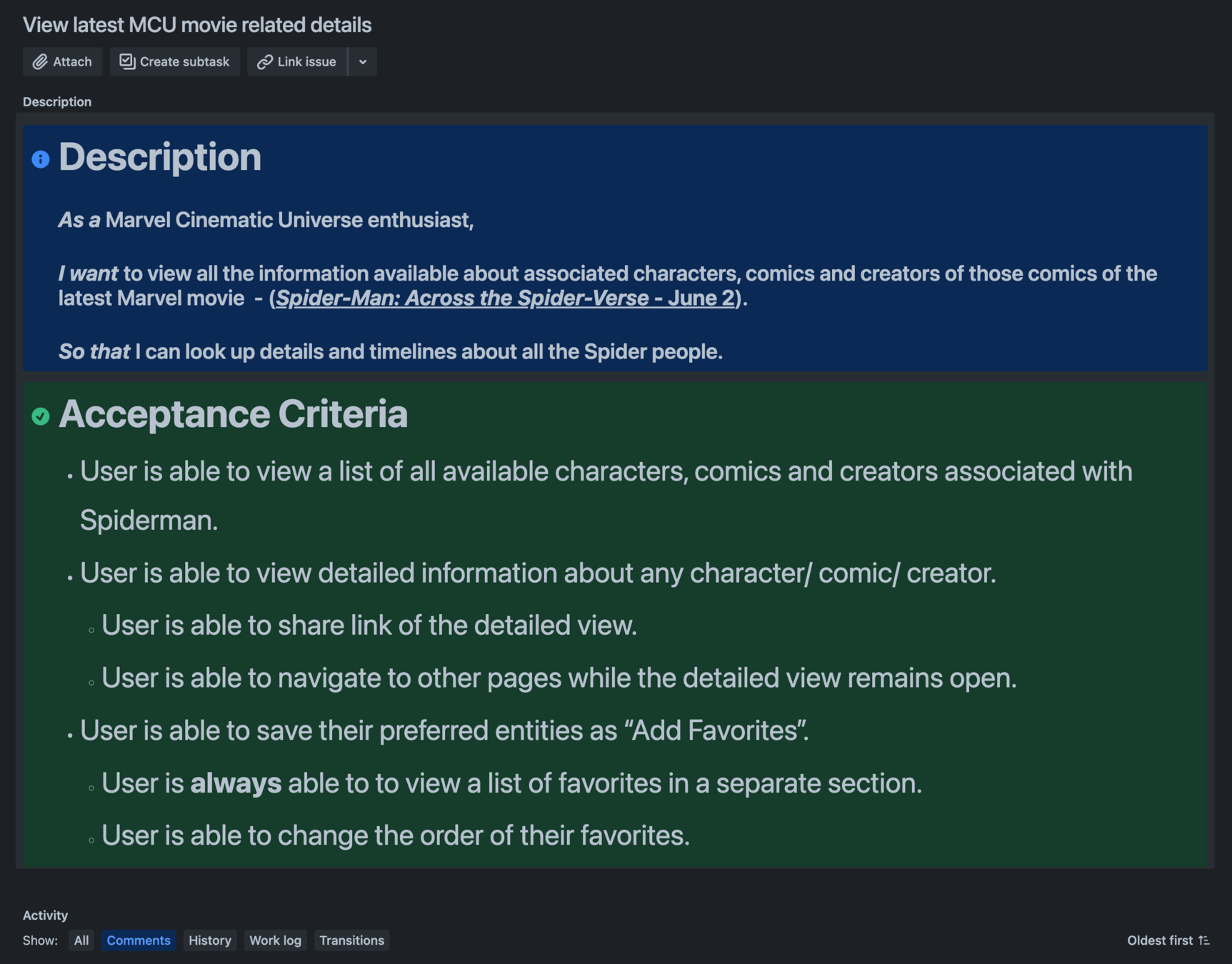This screenshot has width=1232, height=964.
Task: Click the large 'Description' panel heading
Action: [x=160, y=157]
